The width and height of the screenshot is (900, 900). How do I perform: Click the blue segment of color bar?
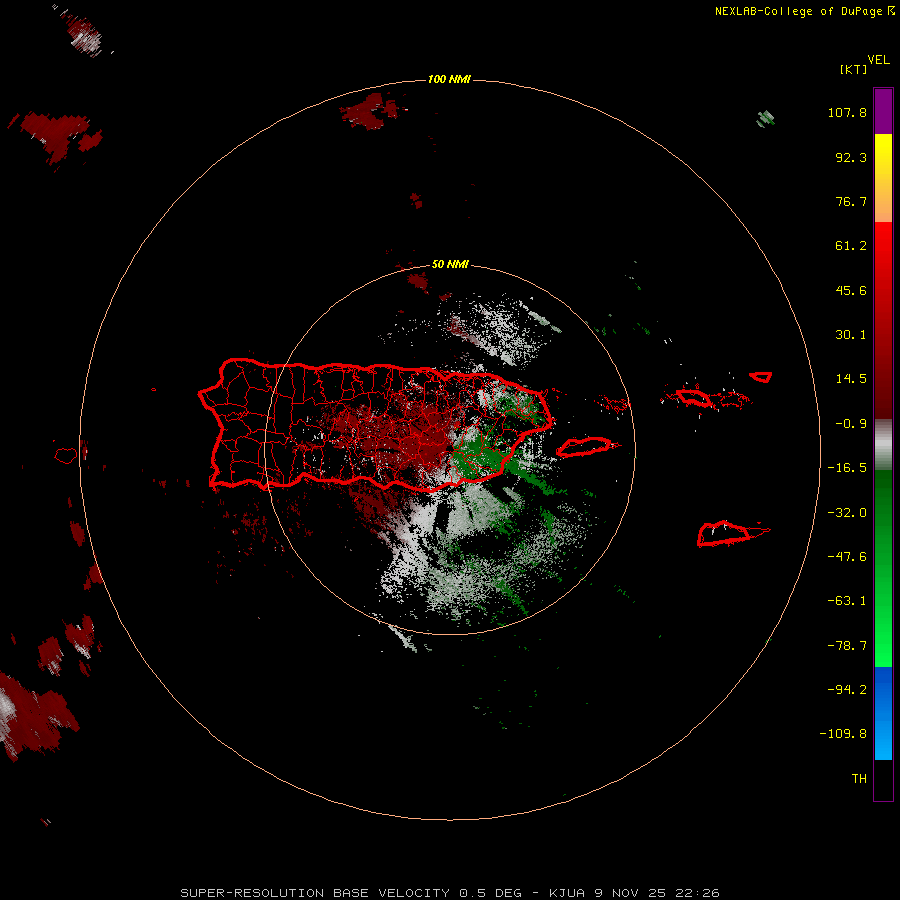coord(883,713)
